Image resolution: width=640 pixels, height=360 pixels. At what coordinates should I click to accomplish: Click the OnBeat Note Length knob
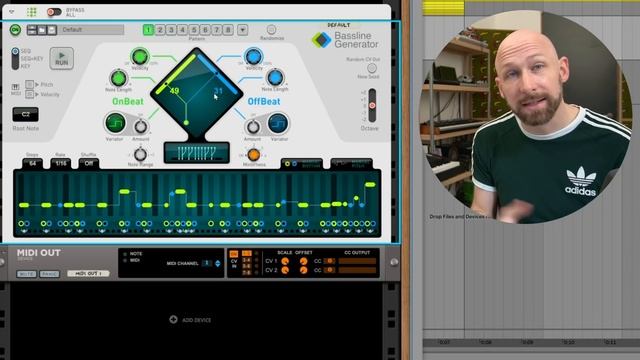point(118,78)
